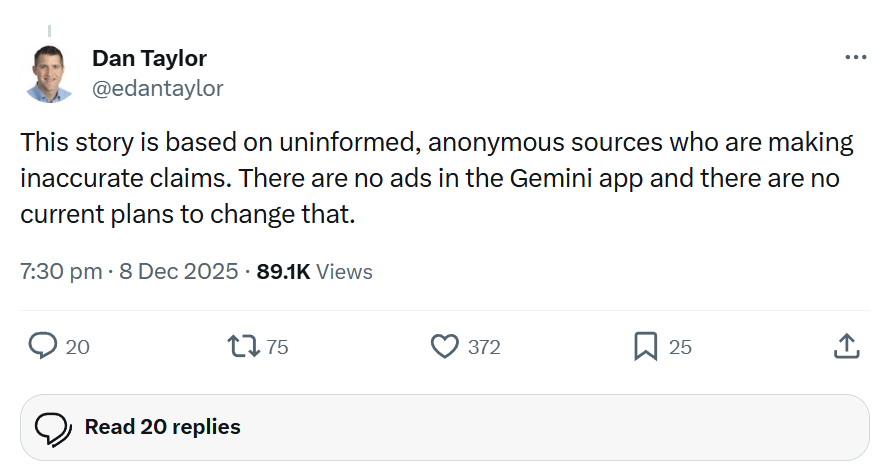Image resolution: width=892 pixels, height=472 pixels.
Task: Like the post with heart icon
Action: coord(444,346)
